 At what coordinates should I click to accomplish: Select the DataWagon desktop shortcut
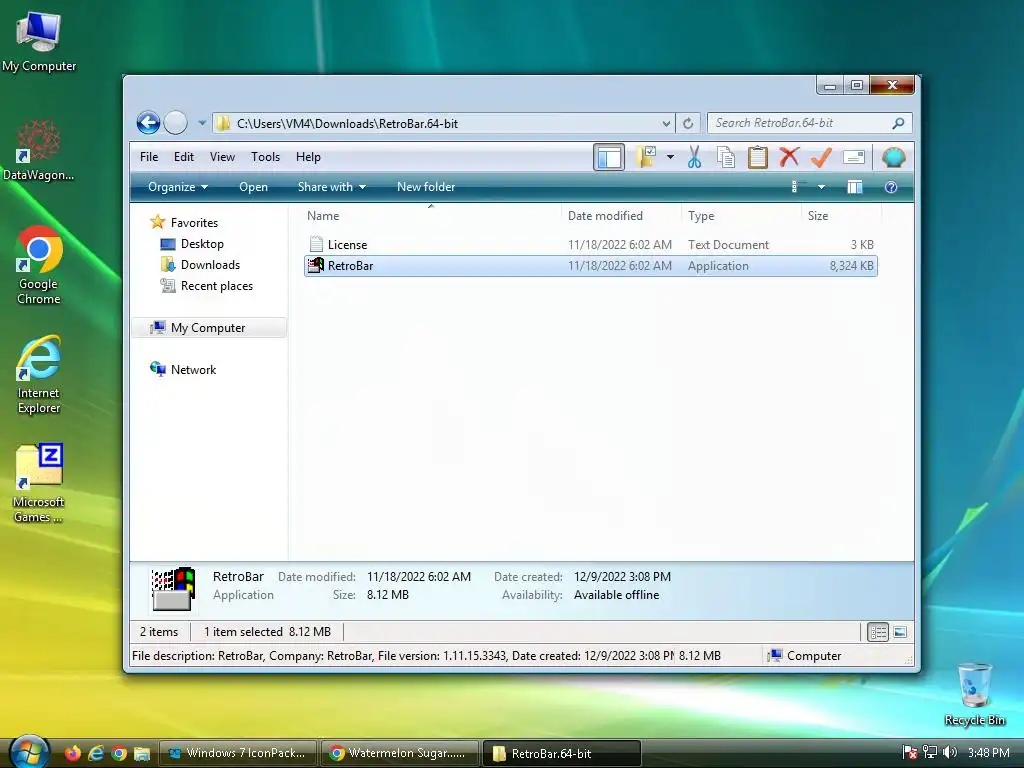tap(39, 150)
